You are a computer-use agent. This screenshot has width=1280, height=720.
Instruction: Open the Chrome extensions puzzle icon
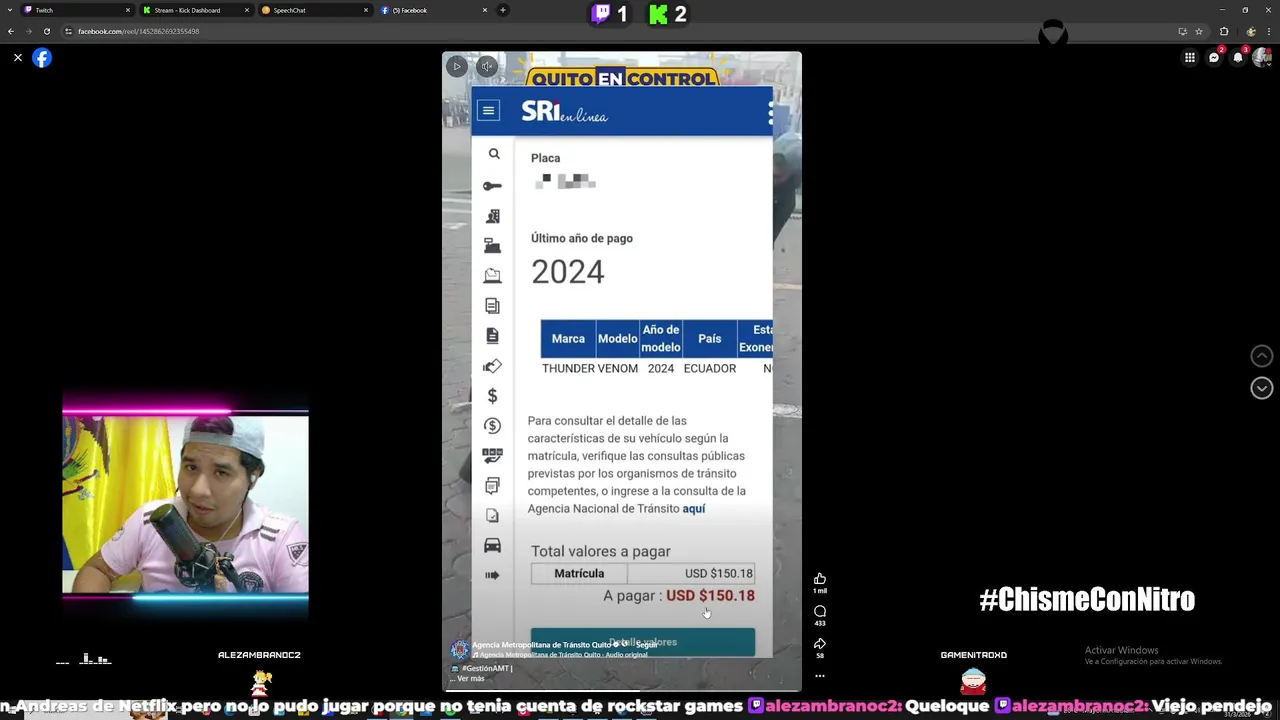1224,31
